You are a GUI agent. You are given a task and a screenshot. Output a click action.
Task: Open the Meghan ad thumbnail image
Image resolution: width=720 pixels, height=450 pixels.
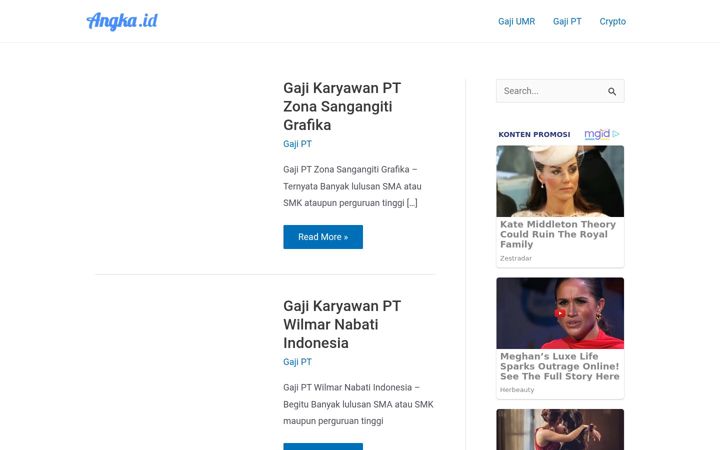[560, 313]
